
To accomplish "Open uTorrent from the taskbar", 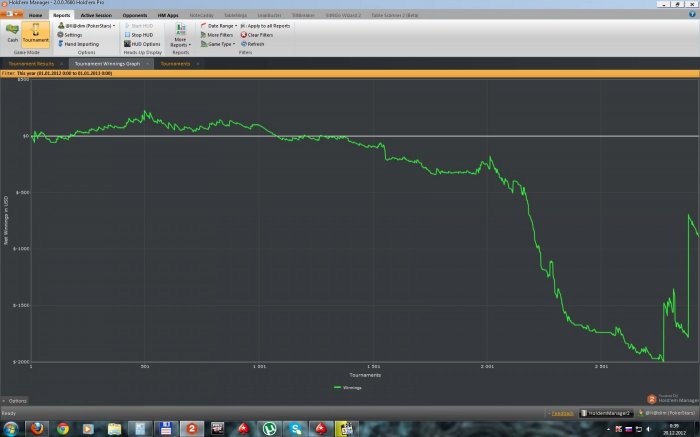I will [269, 429].
